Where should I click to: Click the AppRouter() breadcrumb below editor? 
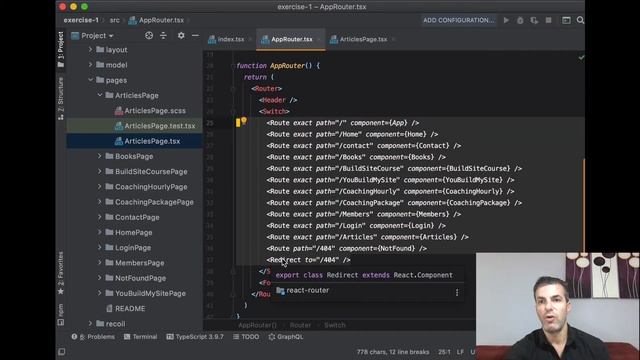pos(258,325)
